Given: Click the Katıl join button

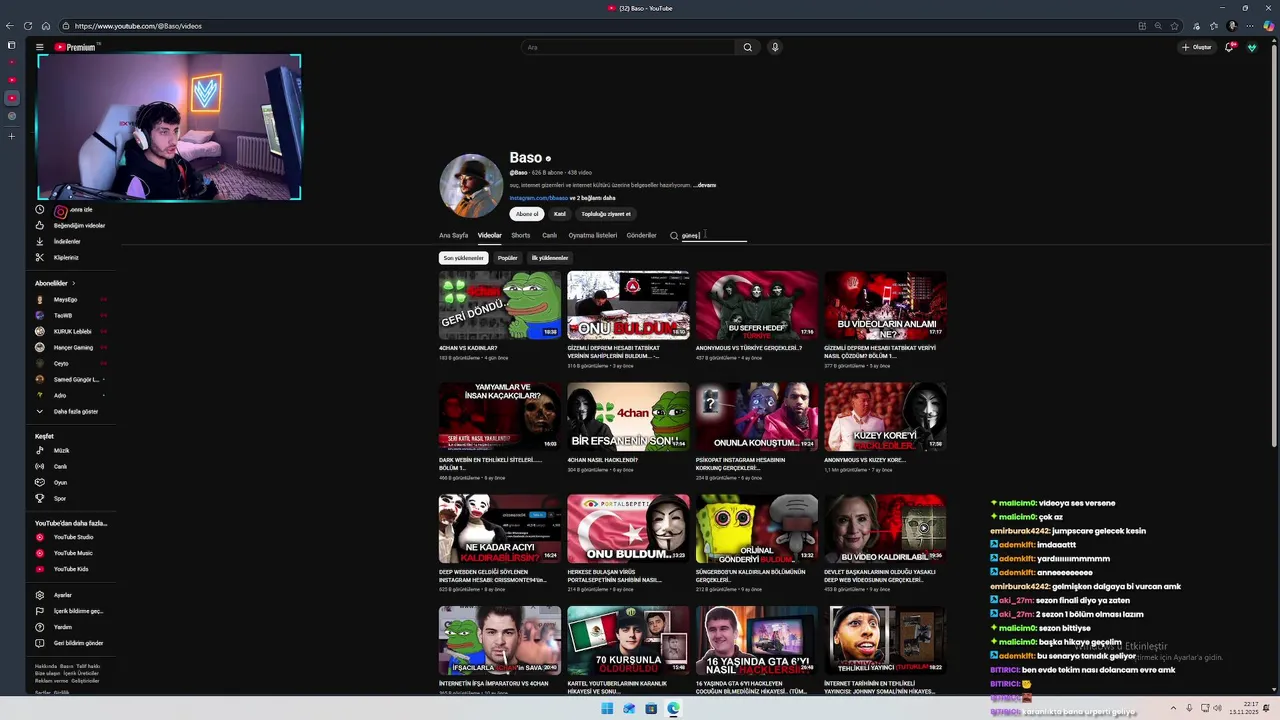Looking at the screenshot, I should click(x=560, y=214).
